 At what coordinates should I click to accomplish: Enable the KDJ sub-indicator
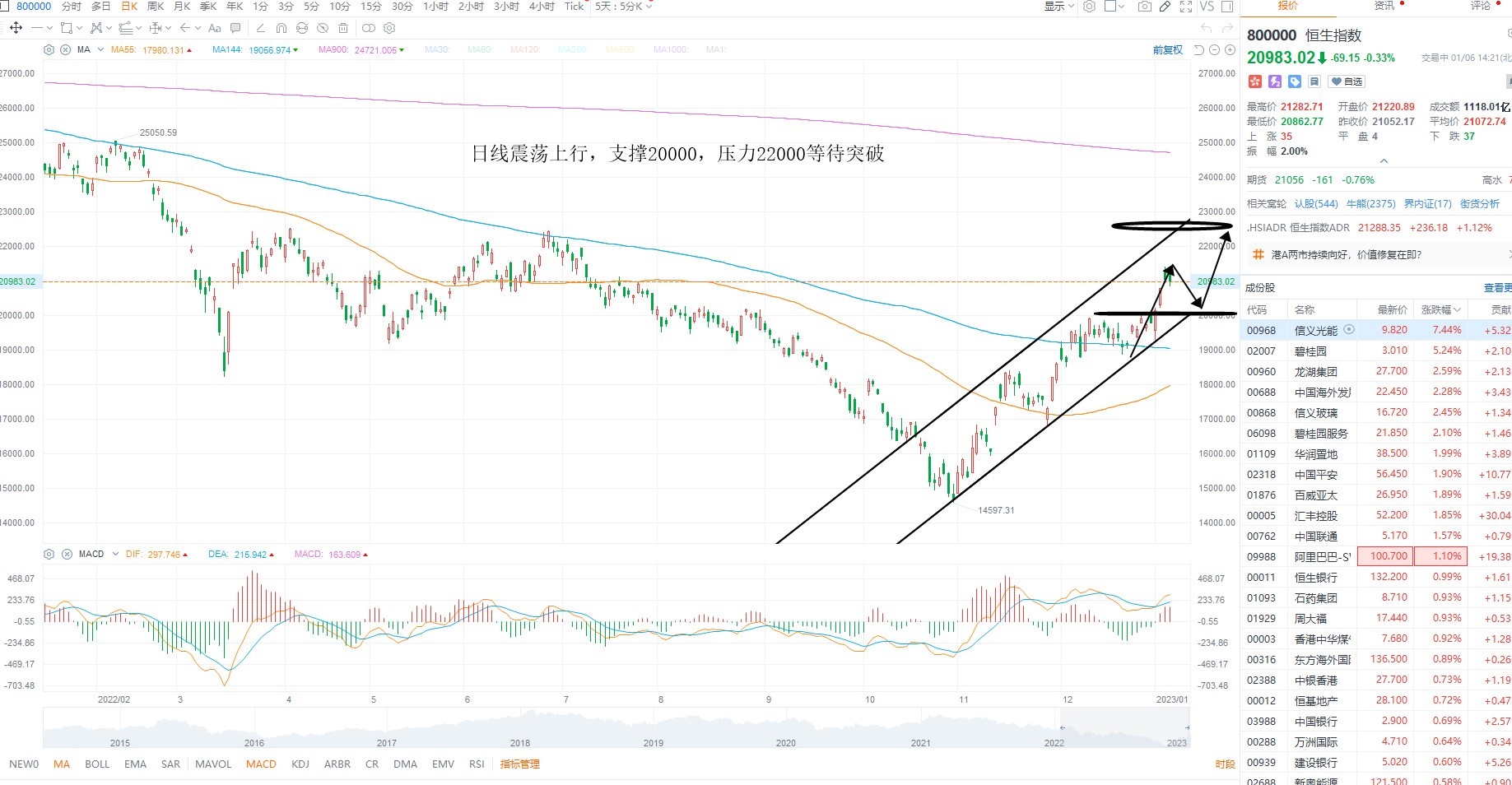[300, 764]
